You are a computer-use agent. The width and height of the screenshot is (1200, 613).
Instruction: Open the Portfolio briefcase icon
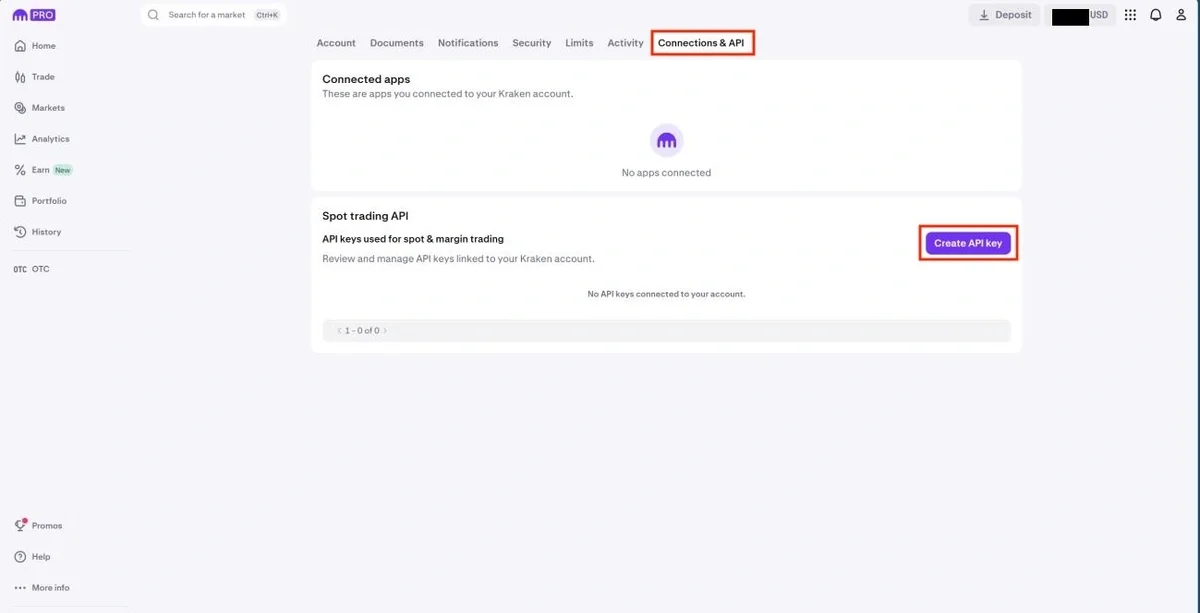tap(20, 201)
